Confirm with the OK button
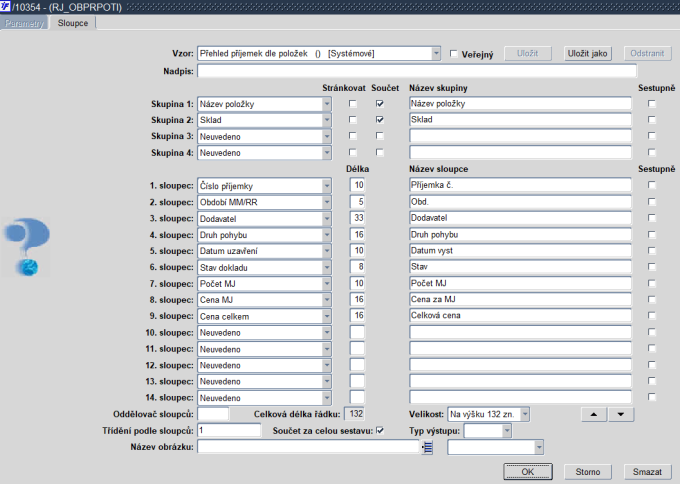 (528, 472)
